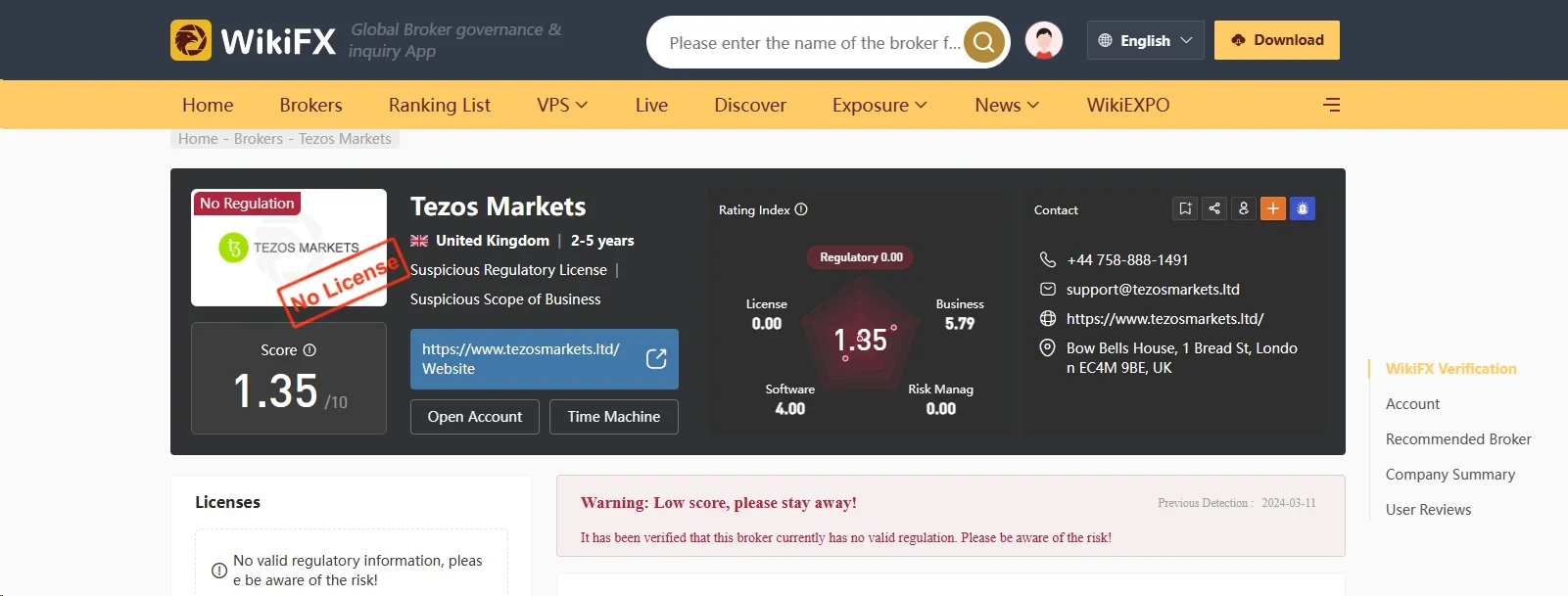Click the share icon in Contact panel
The width and height of the screenshot is (1568, 596).
(1214, 208)
